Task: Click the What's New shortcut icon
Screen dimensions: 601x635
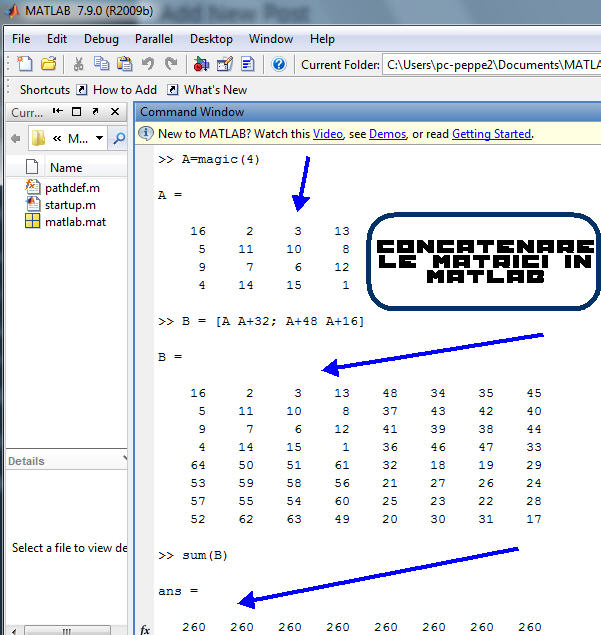Action: pos(173,89)
